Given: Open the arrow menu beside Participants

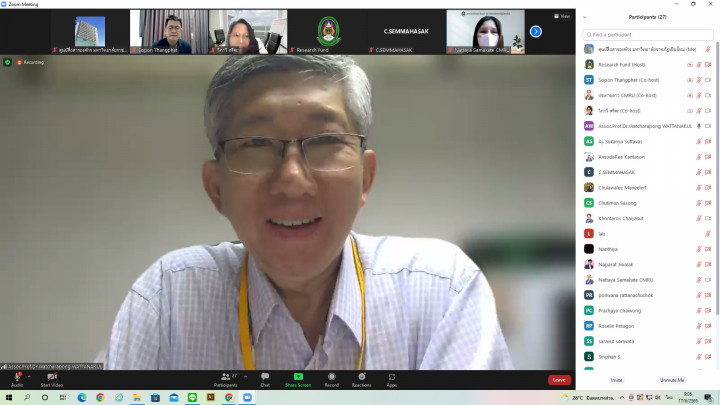Looking at the screenshot, I should [246, 377].
